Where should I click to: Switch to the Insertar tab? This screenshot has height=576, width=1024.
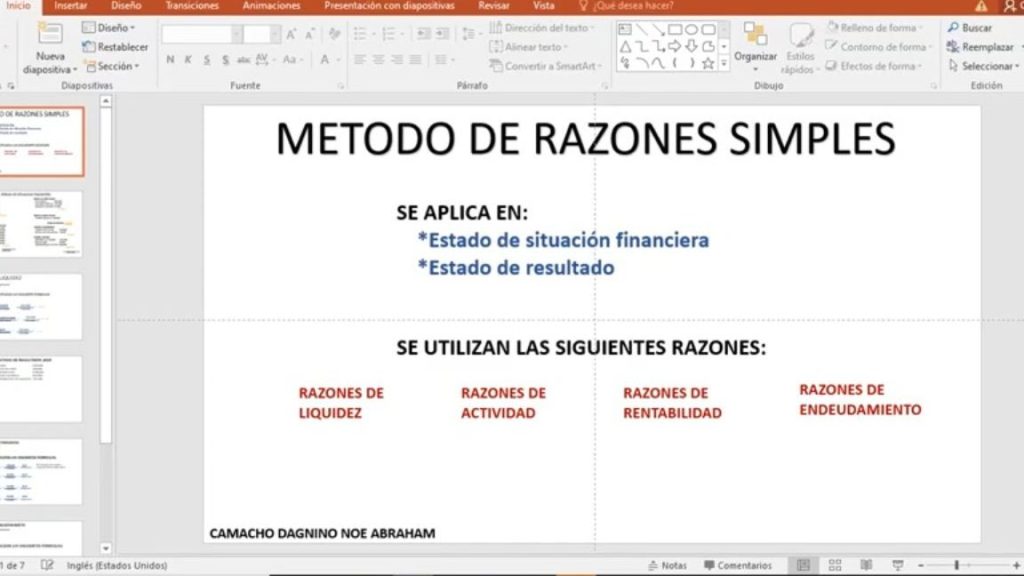70,6
